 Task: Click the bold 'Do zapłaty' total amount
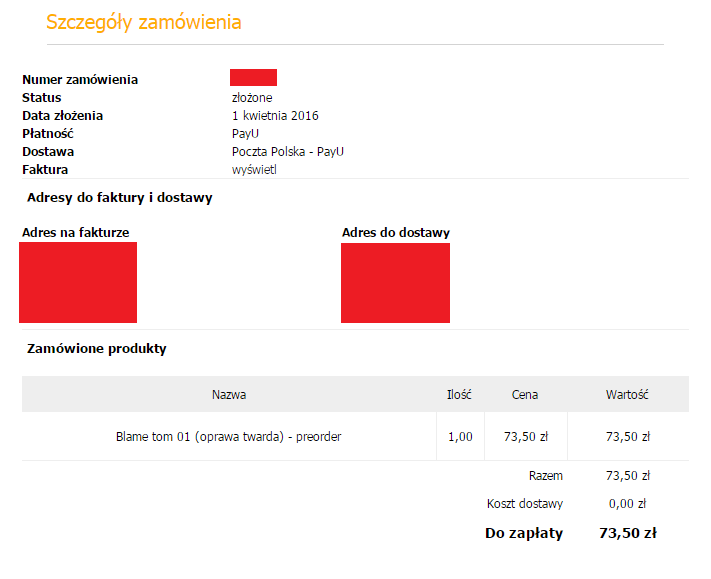tap(627, 533)
